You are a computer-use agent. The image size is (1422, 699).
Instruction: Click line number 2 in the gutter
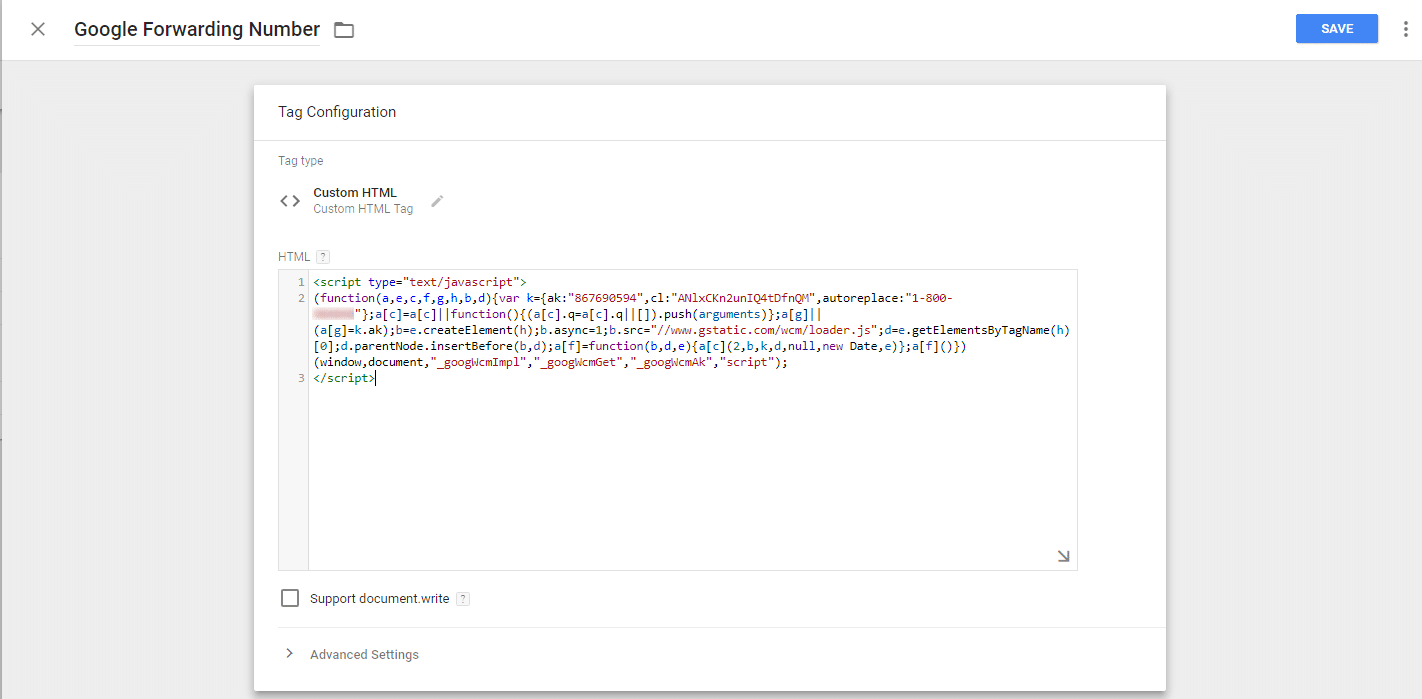[x=301, y=298]
